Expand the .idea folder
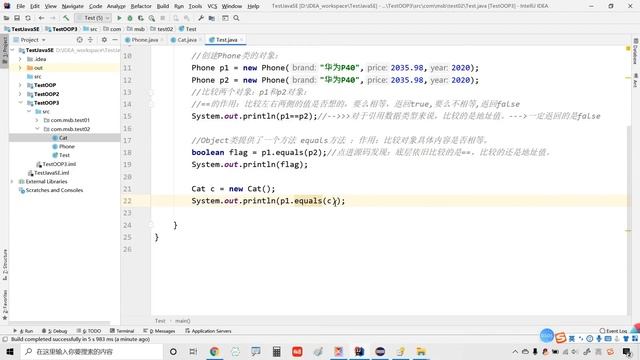The width and height of the screenshot is (640, 360). pos(20,59)
